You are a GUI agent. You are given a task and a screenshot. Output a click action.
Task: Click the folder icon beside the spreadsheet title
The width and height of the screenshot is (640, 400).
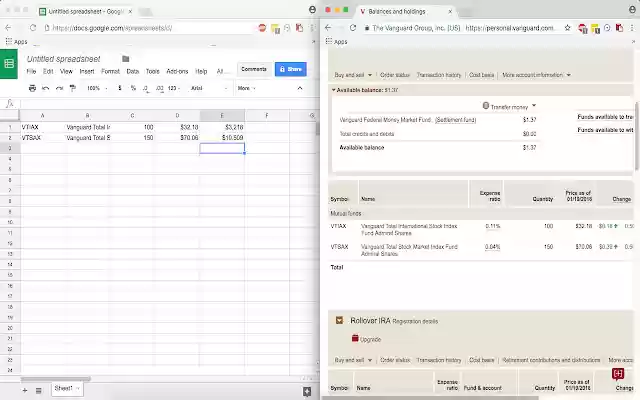click(126, 59)
